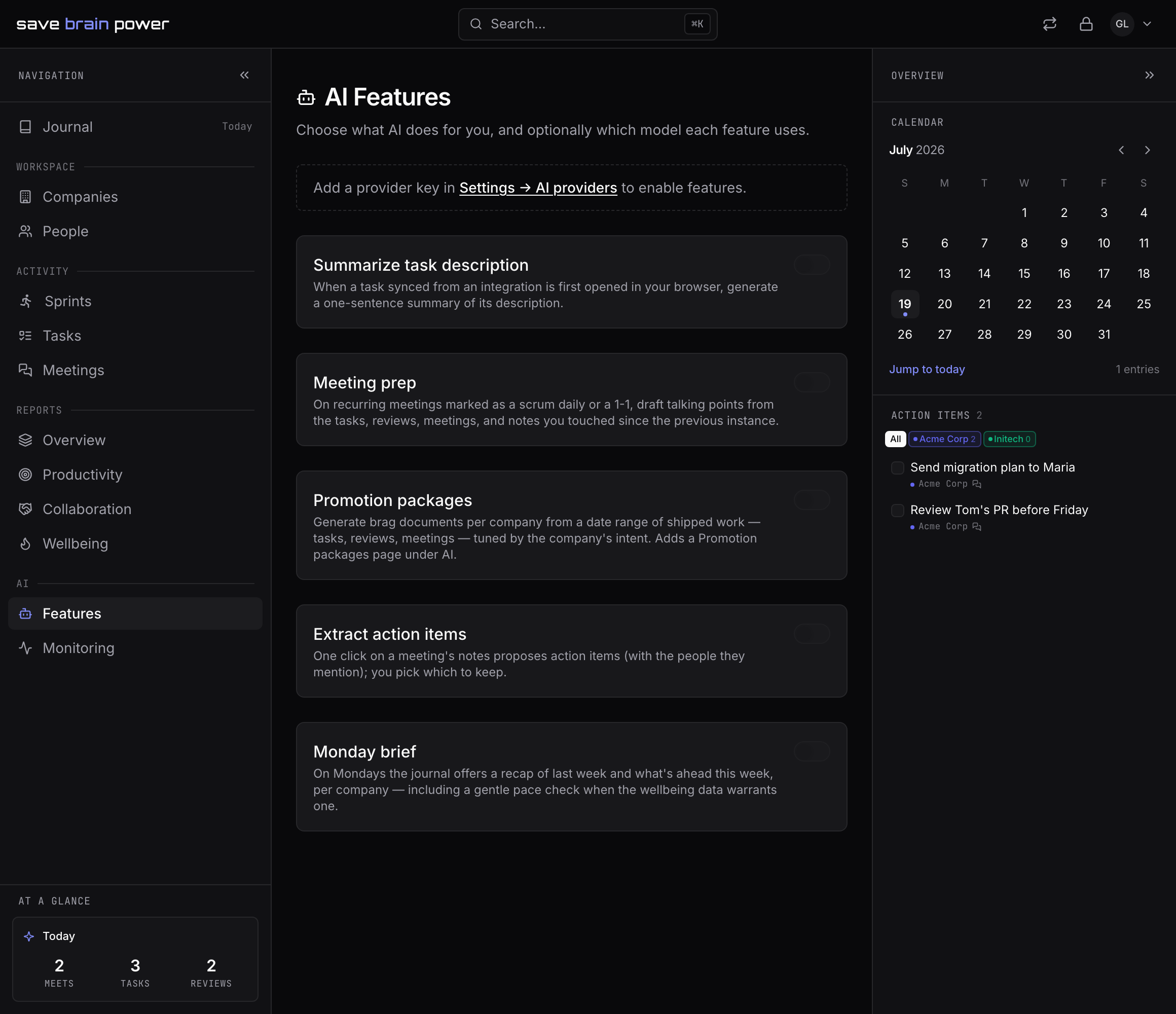Check off Review Tom's PR before Friday
This screenshot has height=1014, width=1176.
pyautogui.click(x=897, y=511)
